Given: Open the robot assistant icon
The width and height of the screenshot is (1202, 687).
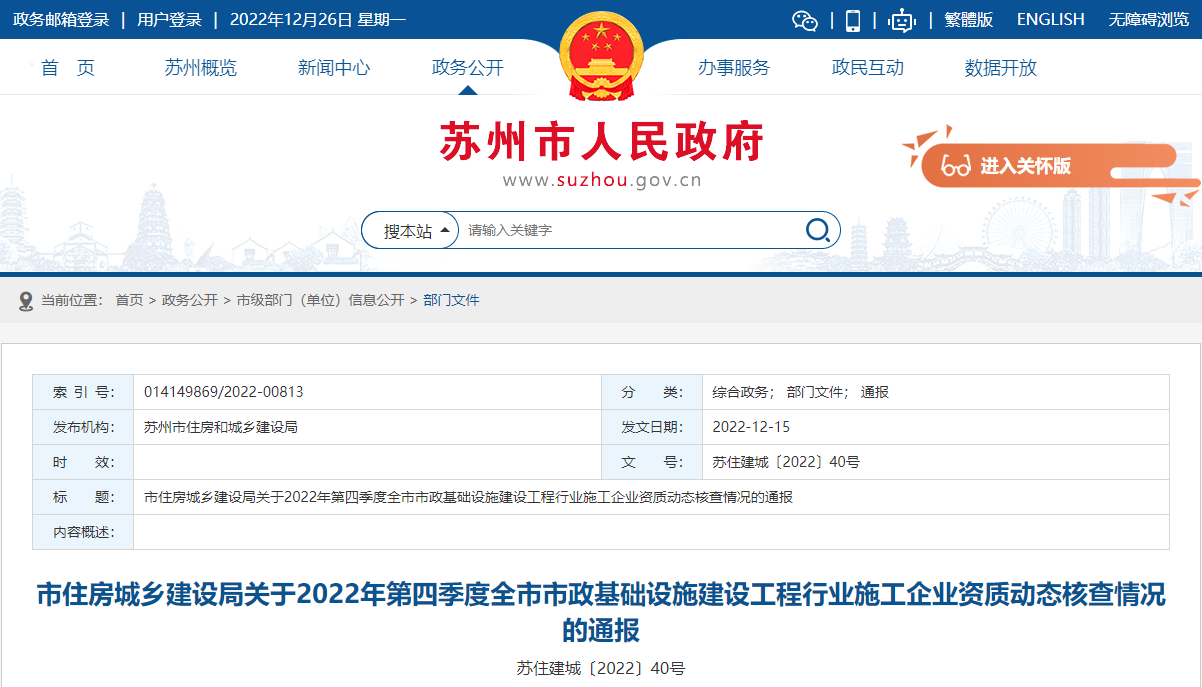Looking at the screenshot, I should [x=902, y=20].
